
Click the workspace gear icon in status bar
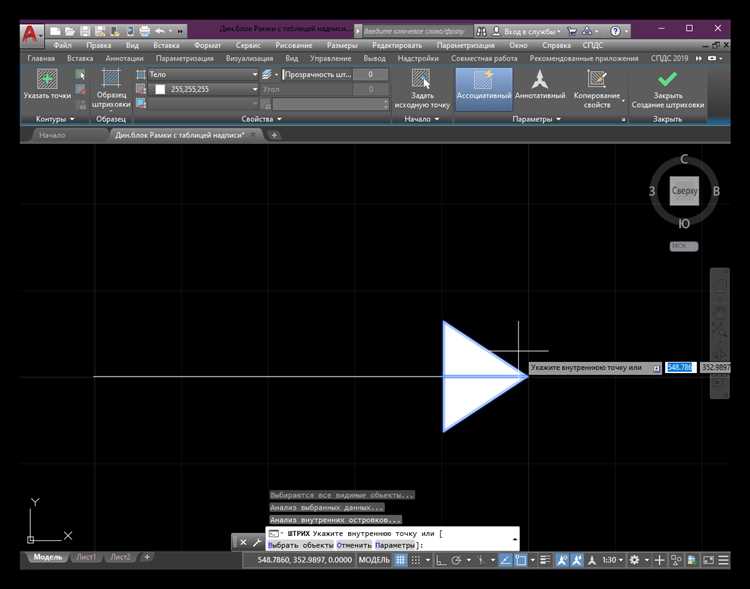(x=635, y=560)
